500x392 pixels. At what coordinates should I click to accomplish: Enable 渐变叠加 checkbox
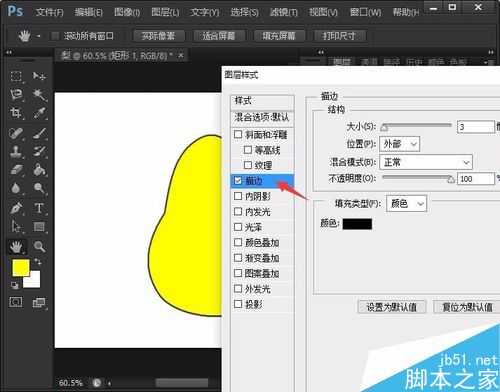coord(238,258)
